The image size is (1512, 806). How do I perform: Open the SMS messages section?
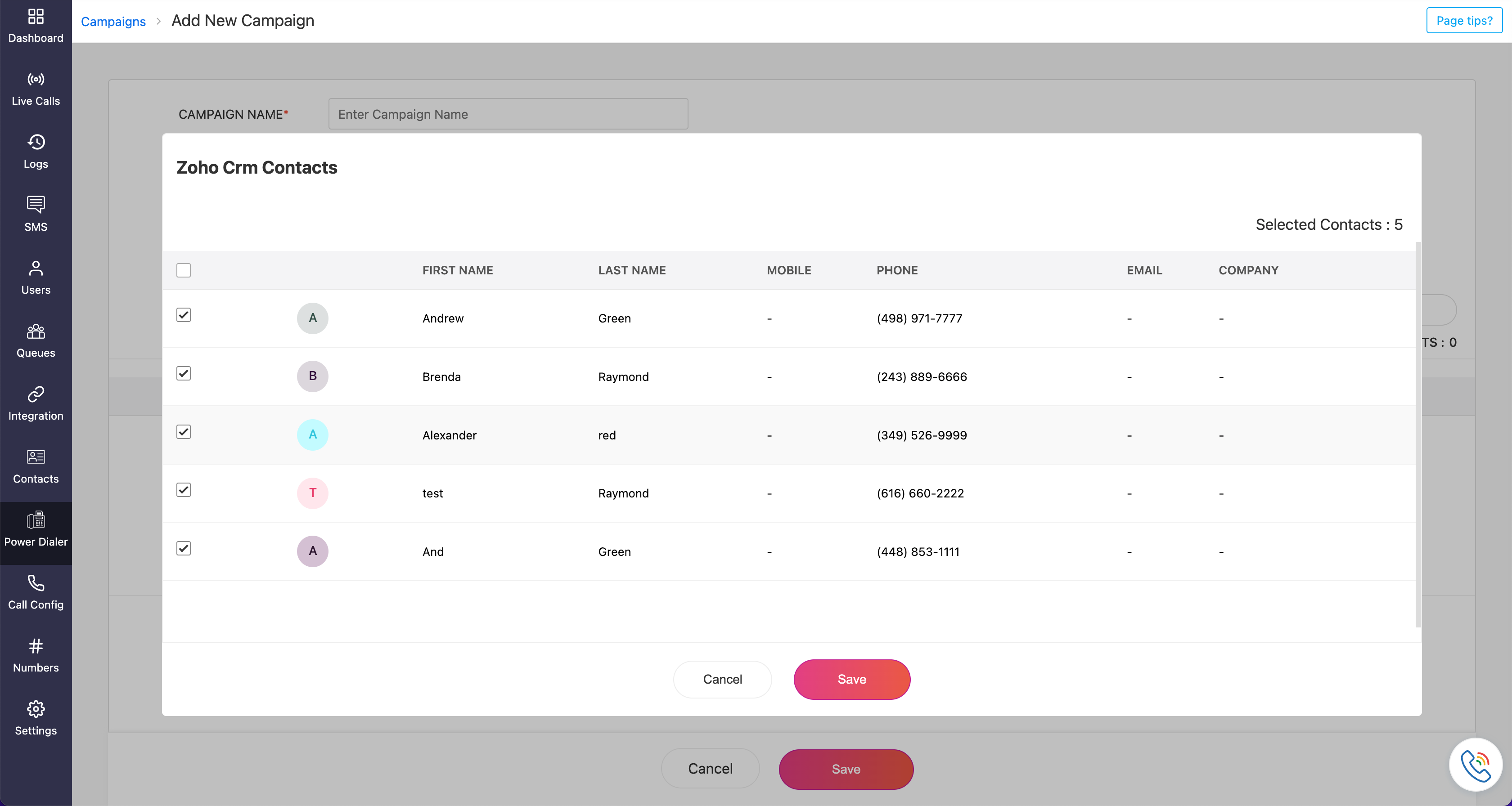coord(36,214)
